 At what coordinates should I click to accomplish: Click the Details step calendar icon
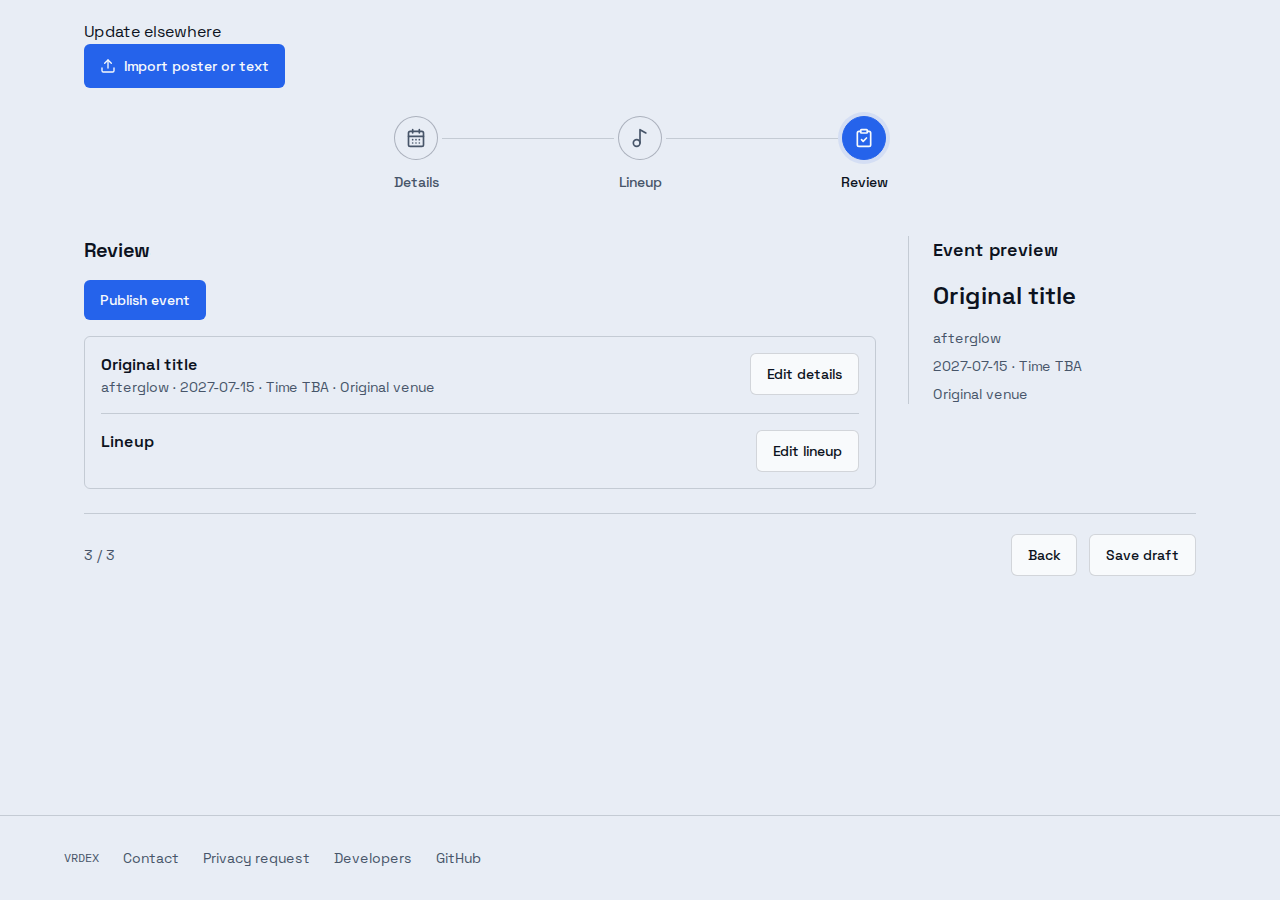(x=416, y=138)
